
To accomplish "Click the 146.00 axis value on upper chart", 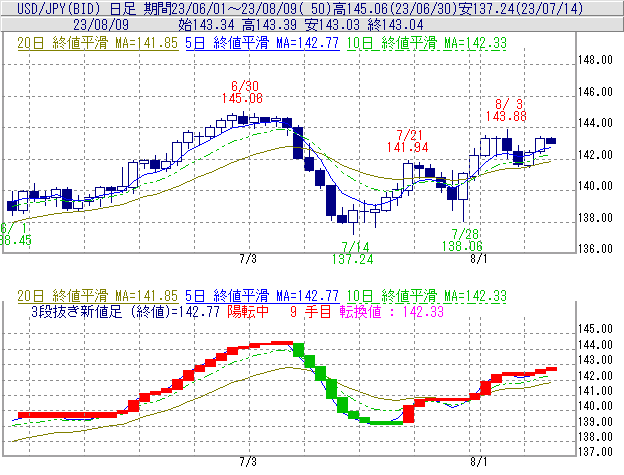I will coord(595,92).
